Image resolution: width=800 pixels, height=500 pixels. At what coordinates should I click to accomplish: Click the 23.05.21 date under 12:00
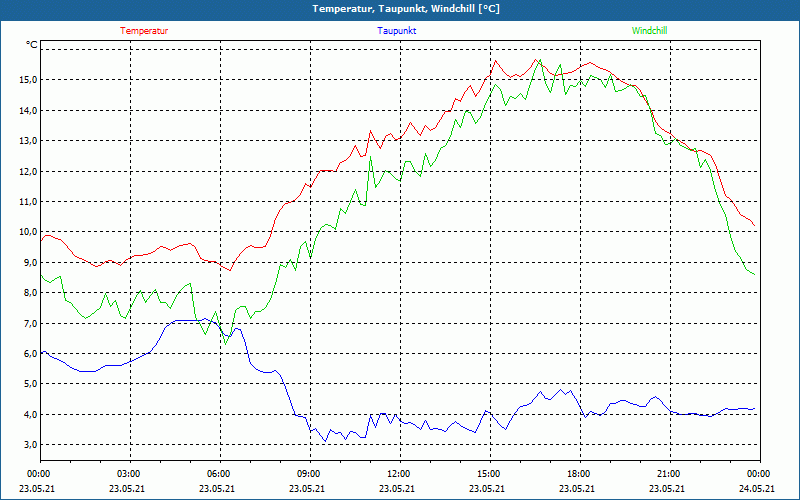[x=397, y=488]
